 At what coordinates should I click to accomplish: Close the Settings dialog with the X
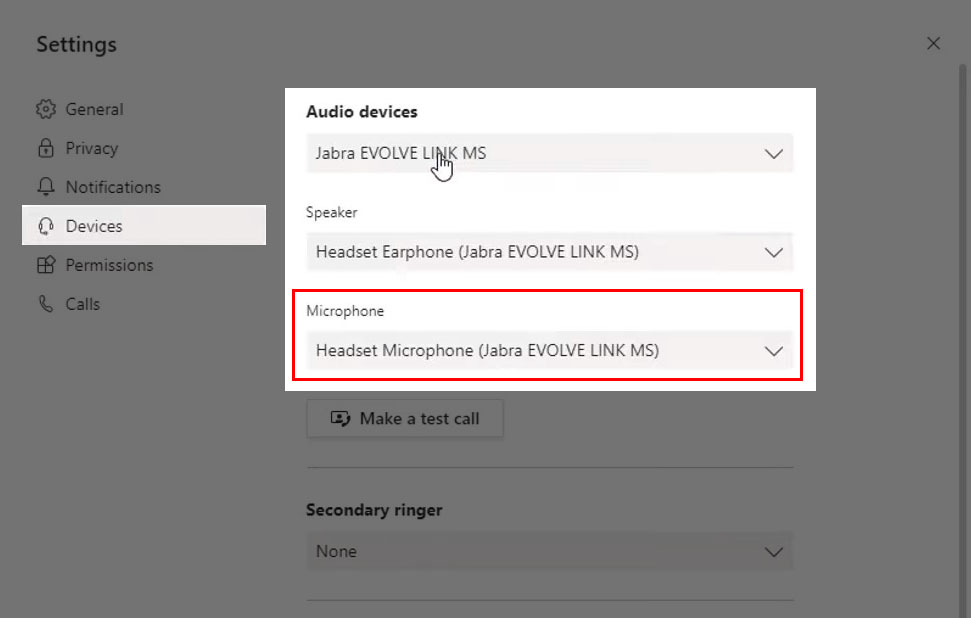933,43
